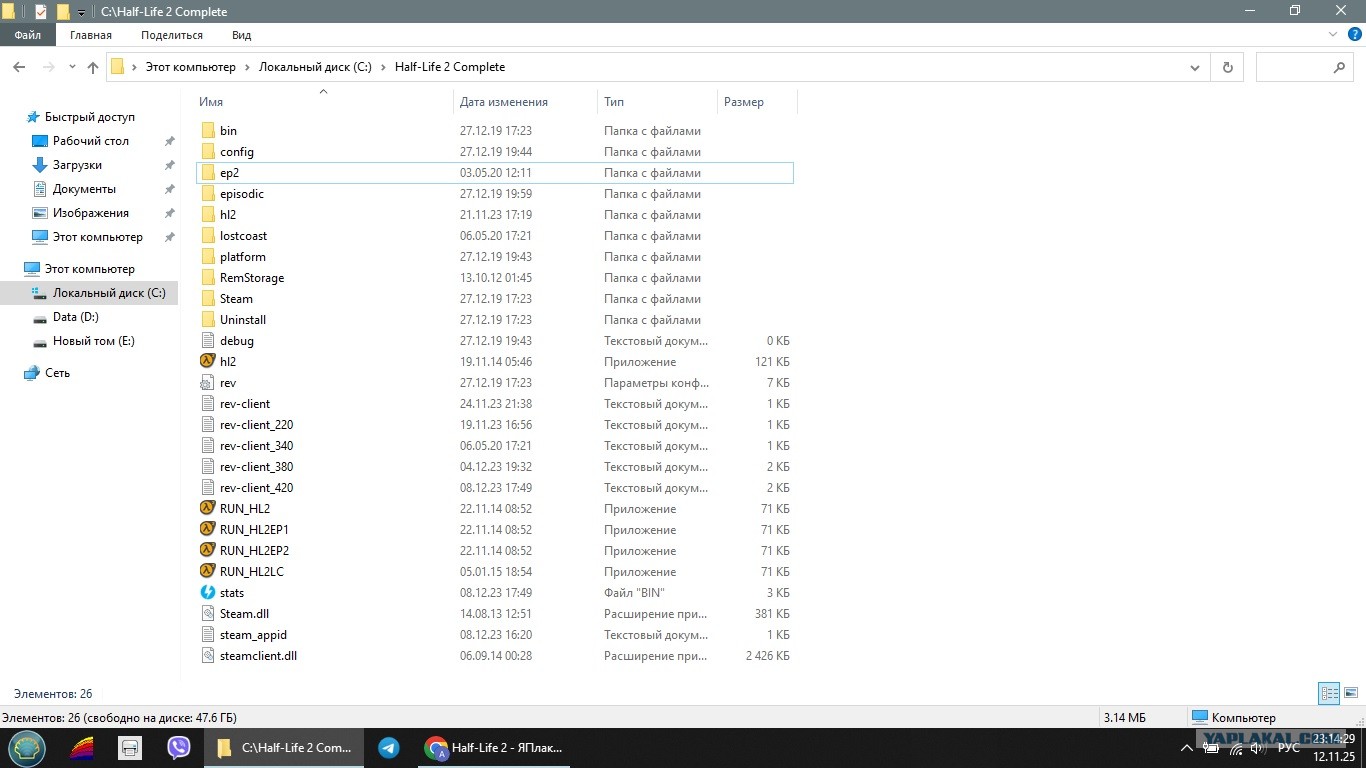Go up to the parent folder

tap(93, 67)
